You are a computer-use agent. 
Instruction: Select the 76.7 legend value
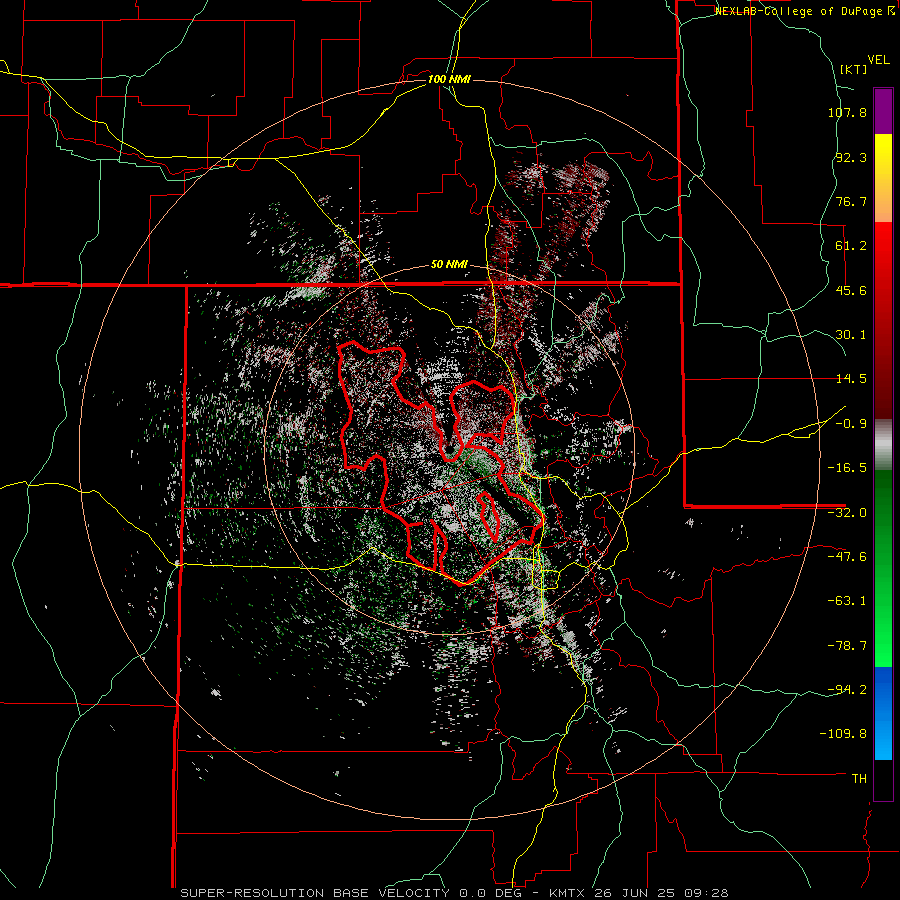[851, 201]
